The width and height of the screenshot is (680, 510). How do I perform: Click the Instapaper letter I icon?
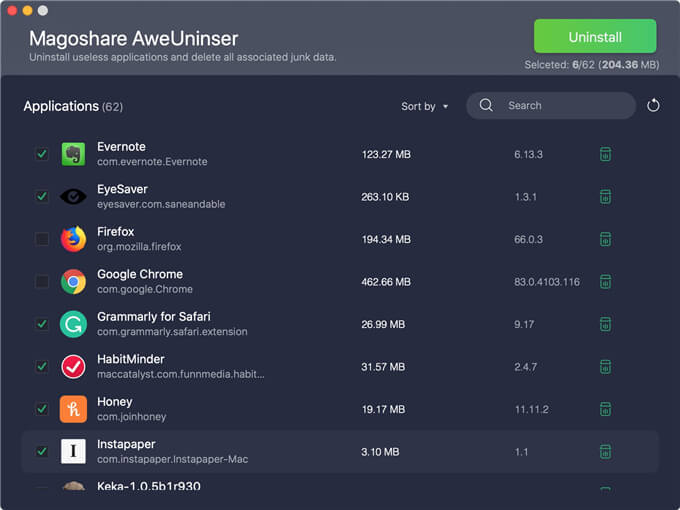click(73, 451)
